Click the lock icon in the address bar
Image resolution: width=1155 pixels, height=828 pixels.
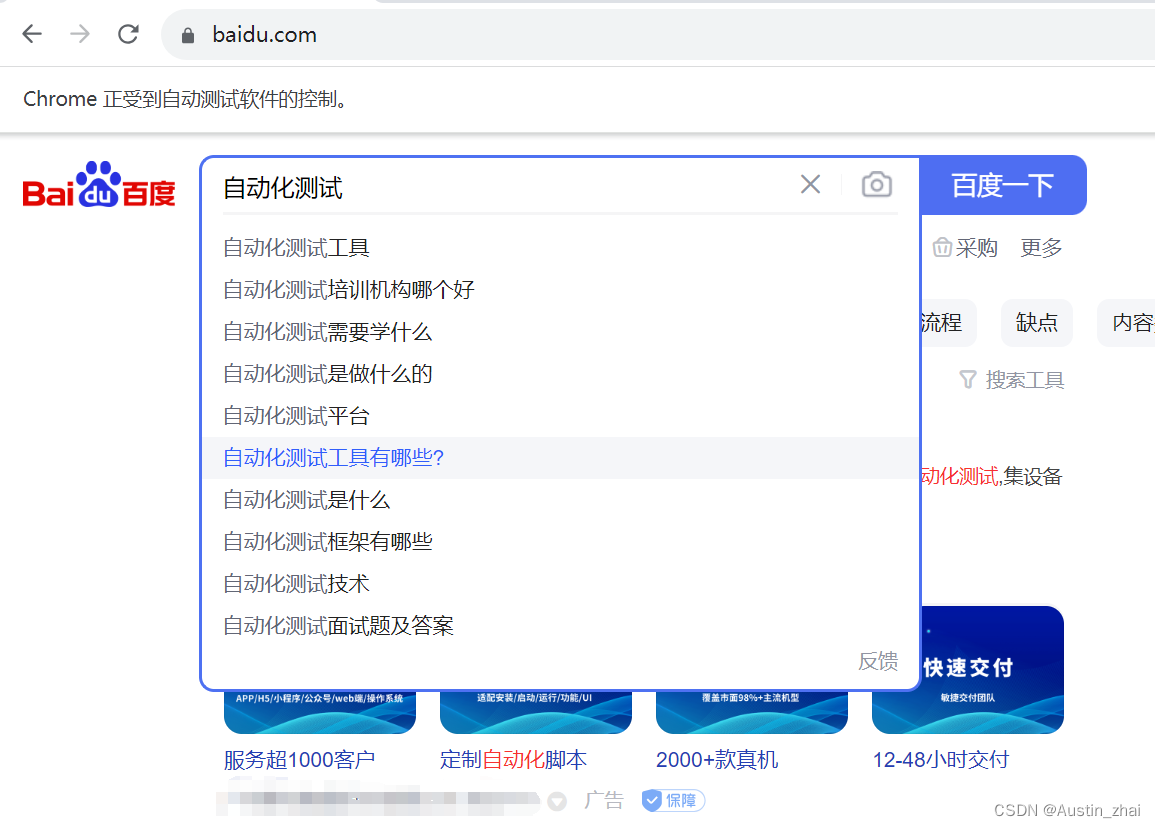(x=188, y=35)
